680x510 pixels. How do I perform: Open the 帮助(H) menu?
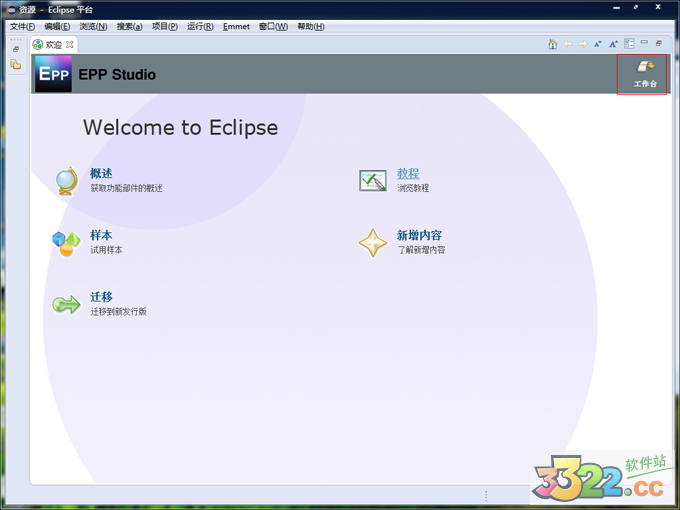tap(311, 26)
